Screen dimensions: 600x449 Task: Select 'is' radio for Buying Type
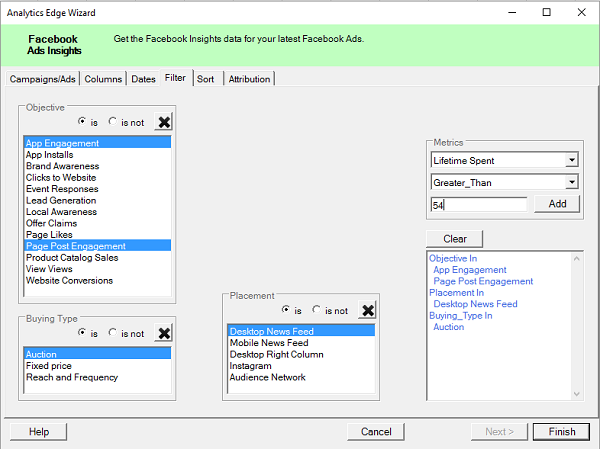point(82,332)
